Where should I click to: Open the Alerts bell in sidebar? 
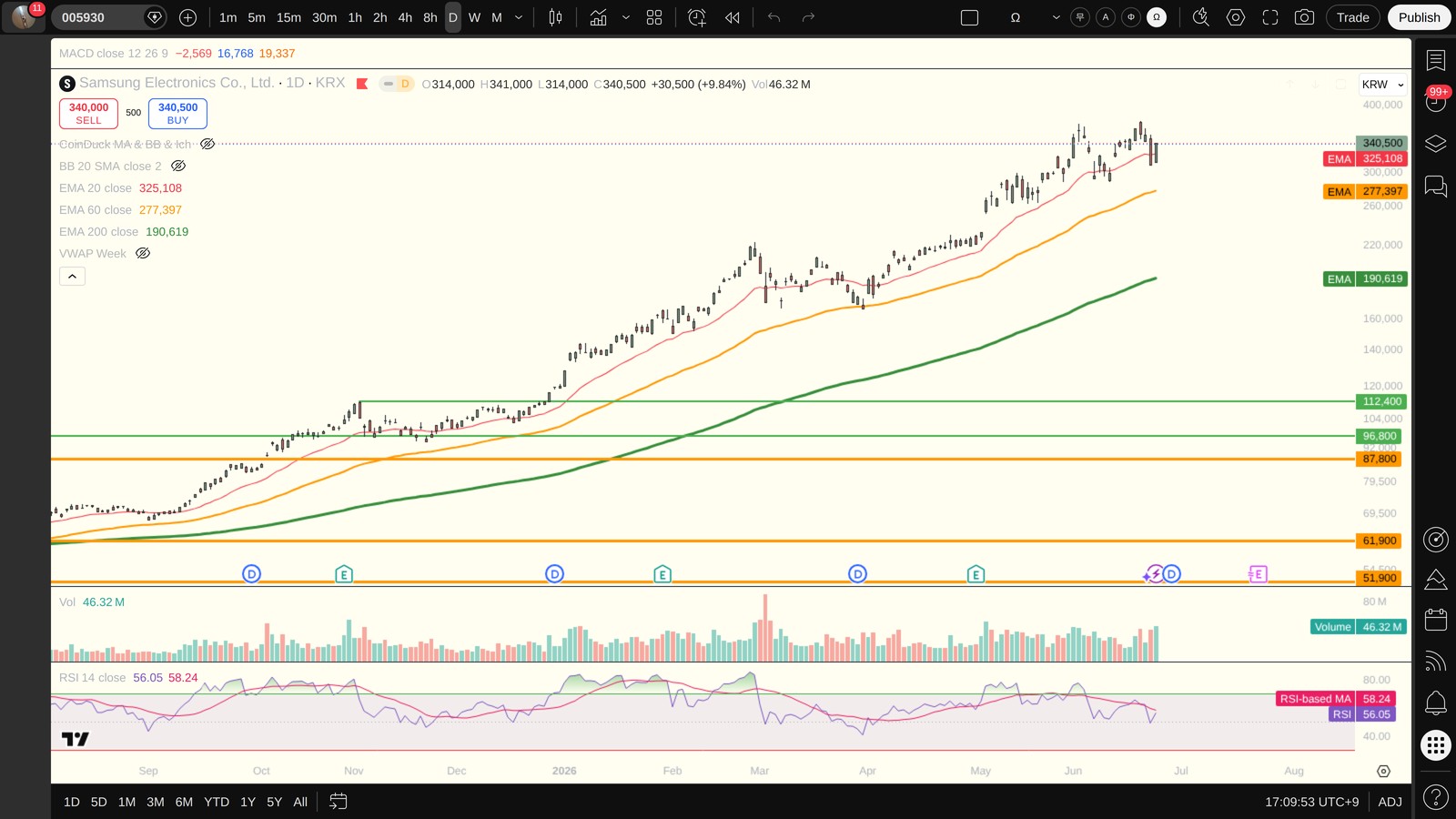coord(1435,703)
